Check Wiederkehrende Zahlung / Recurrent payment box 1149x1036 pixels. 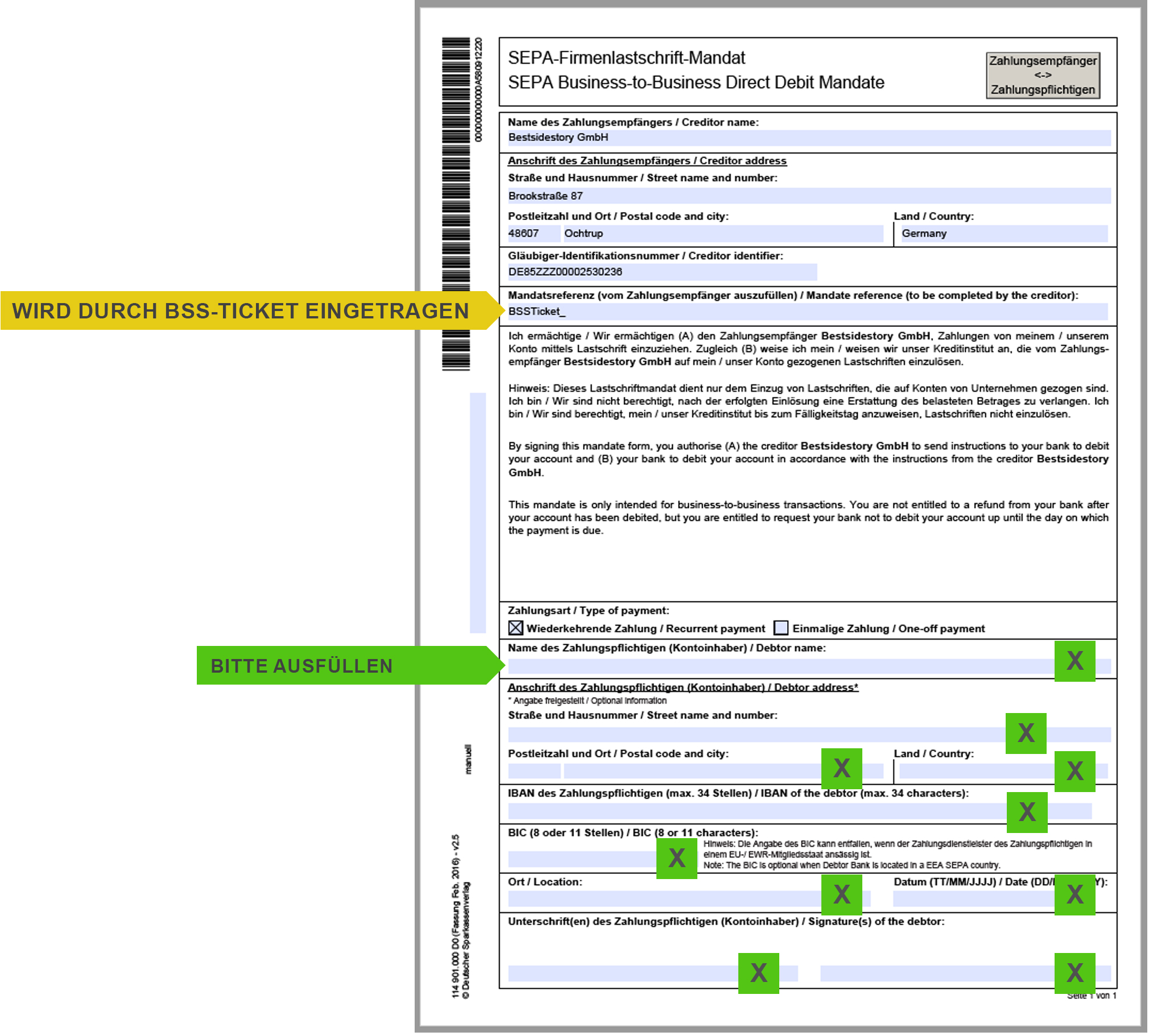pyautogui.click(x=517, y=629)
